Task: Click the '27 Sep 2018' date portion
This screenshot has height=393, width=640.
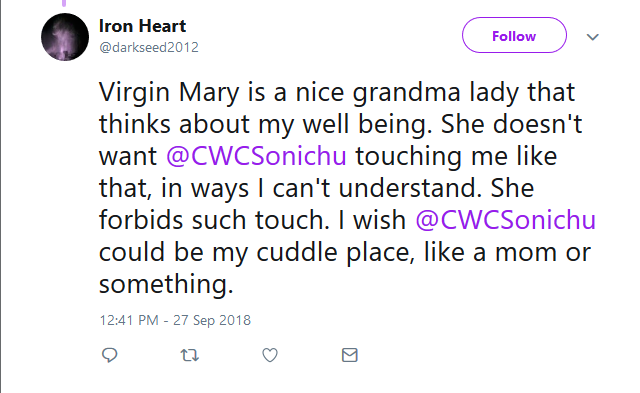Action: (212, 320)
